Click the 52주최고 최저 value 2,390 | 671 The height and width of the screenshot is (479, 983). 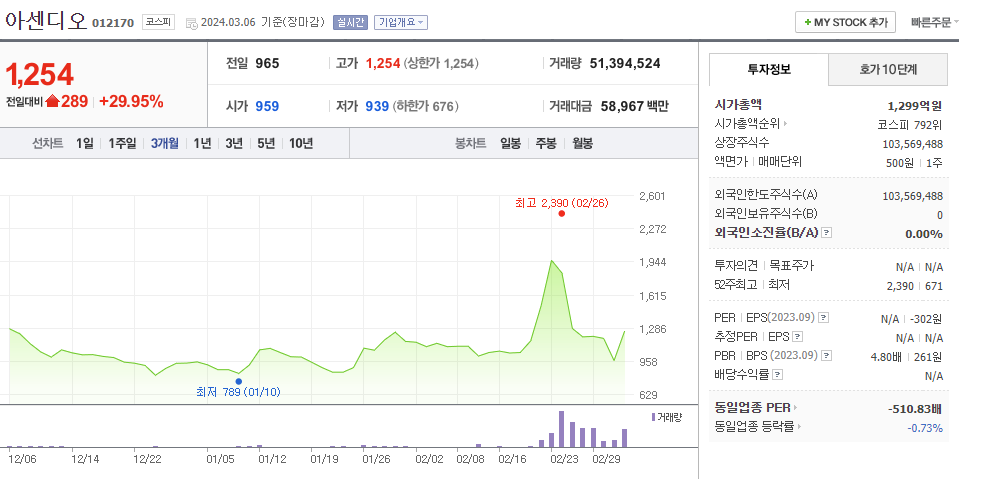pyautogui.click(x=915, y=286)
